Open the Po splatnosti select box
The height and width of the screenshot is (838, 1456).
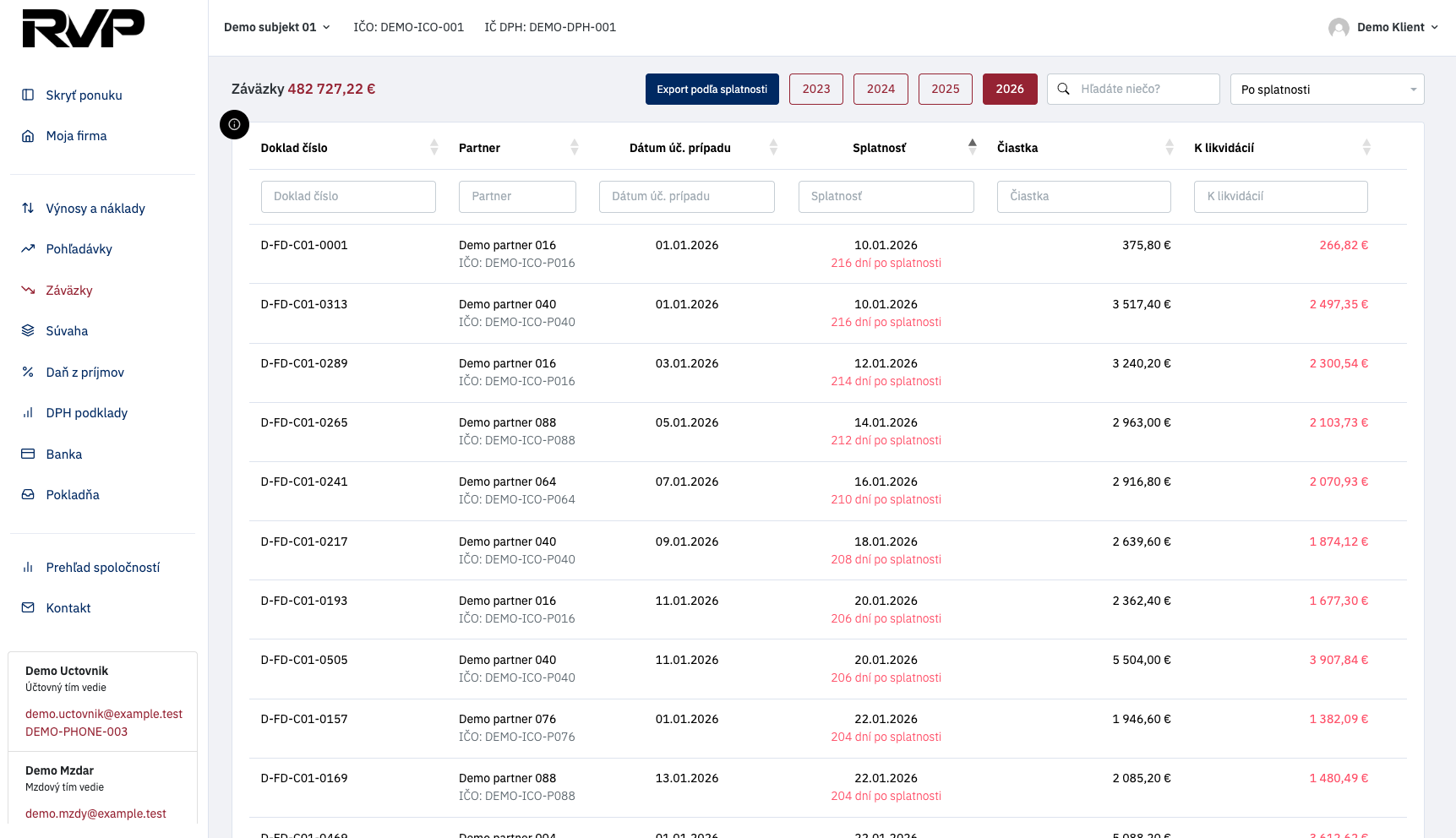[1327, 89]
